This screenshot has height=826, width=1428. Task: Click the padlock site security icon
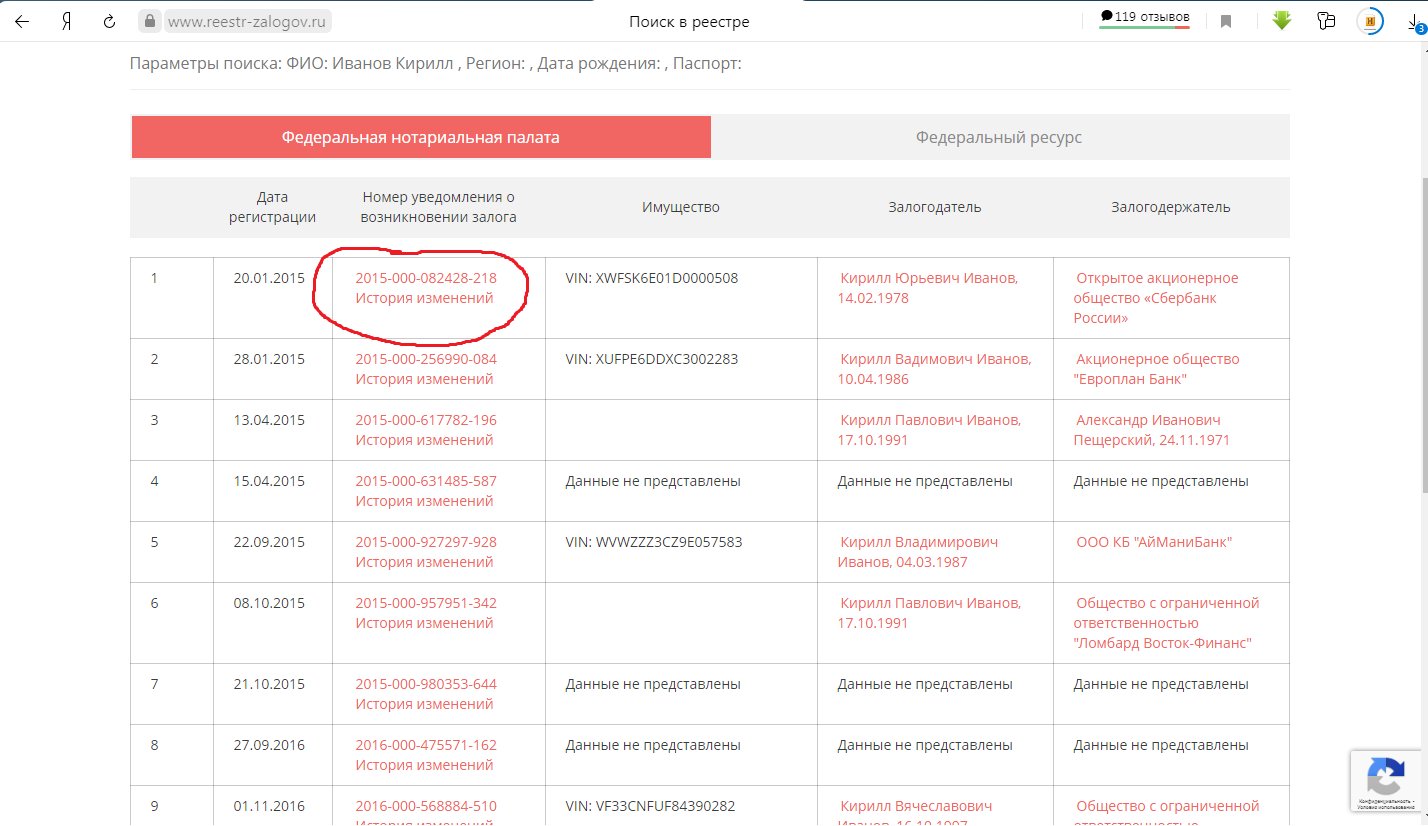click(150, 21)
